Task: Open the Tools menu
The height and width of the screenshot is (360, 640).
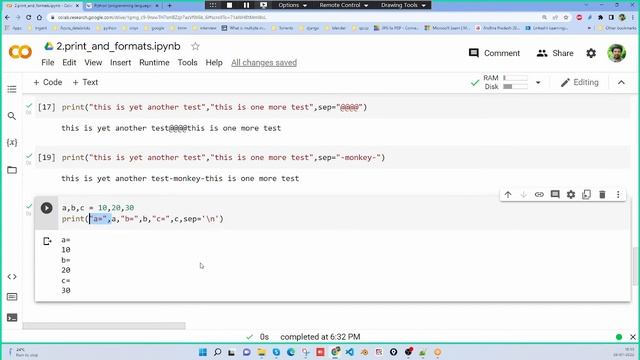Action: tap(187, 62)
